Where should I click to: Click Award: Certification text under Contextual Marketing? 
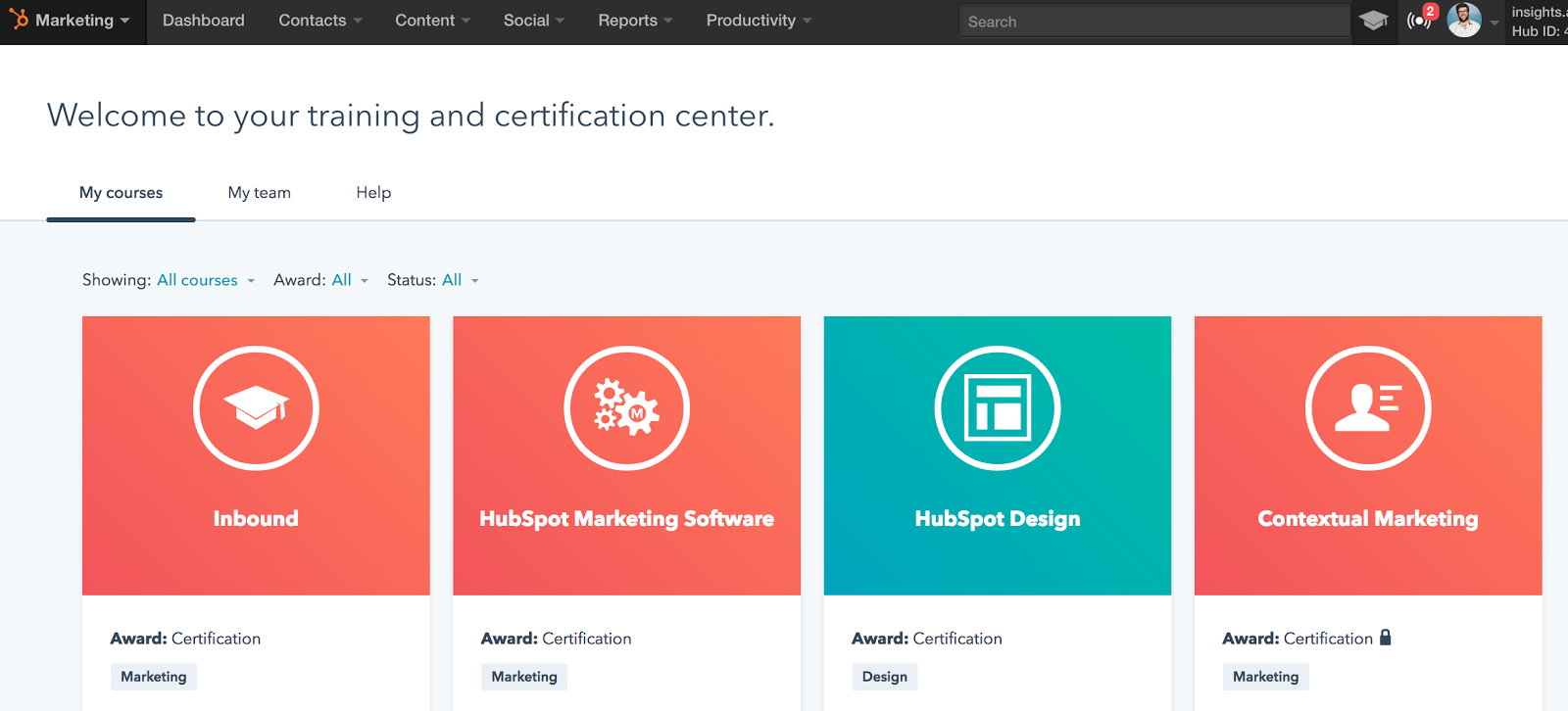[x=1298, y=639]
